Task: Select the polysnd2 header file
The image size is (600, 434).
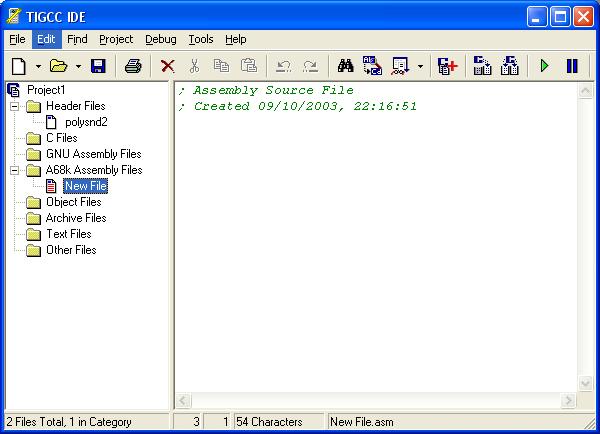Action: tap(86, 122)
